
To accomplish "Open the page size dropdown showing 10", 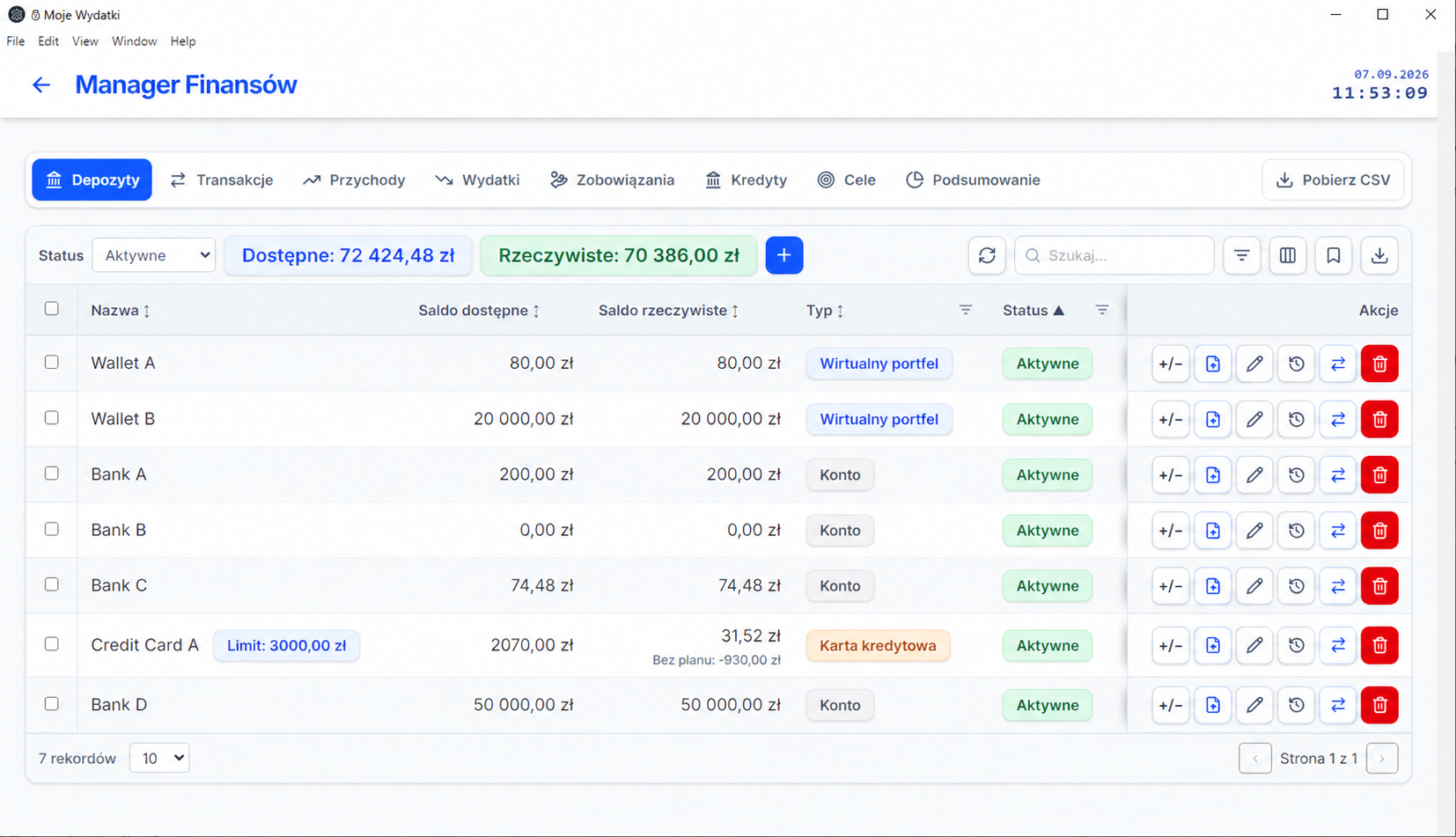I will pos(159,758).
